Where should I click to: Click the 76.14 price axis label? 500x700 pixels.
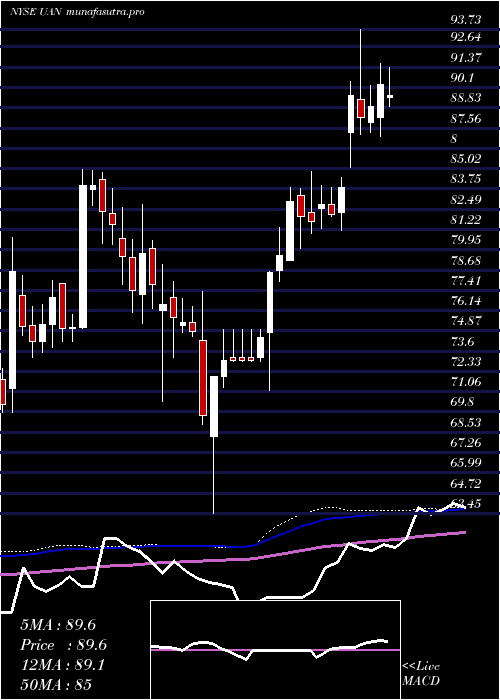(466, 301)
